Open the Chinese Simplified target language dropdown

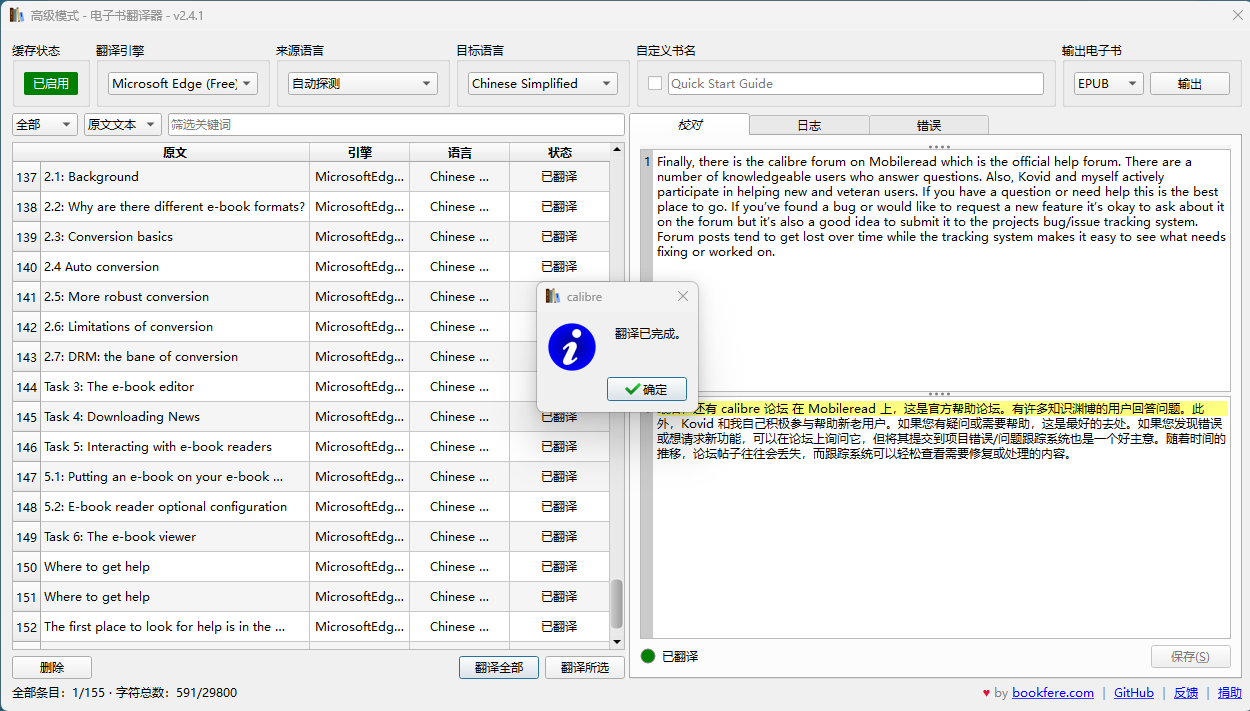pos(543,84)
